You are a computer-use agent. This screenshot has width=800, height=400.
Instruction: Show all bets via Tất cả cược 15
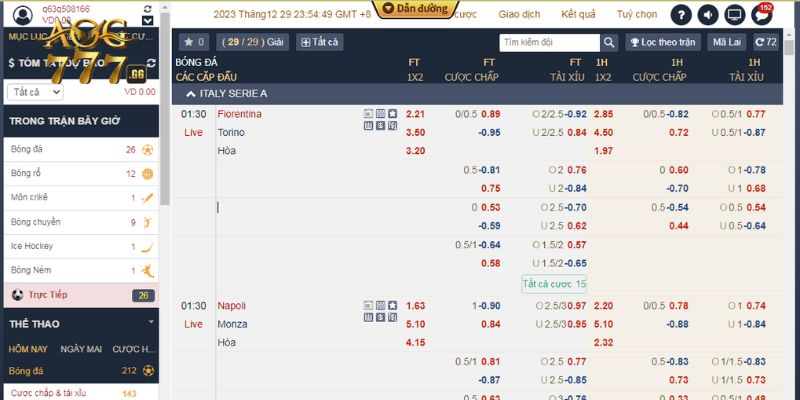click(554, 284)
